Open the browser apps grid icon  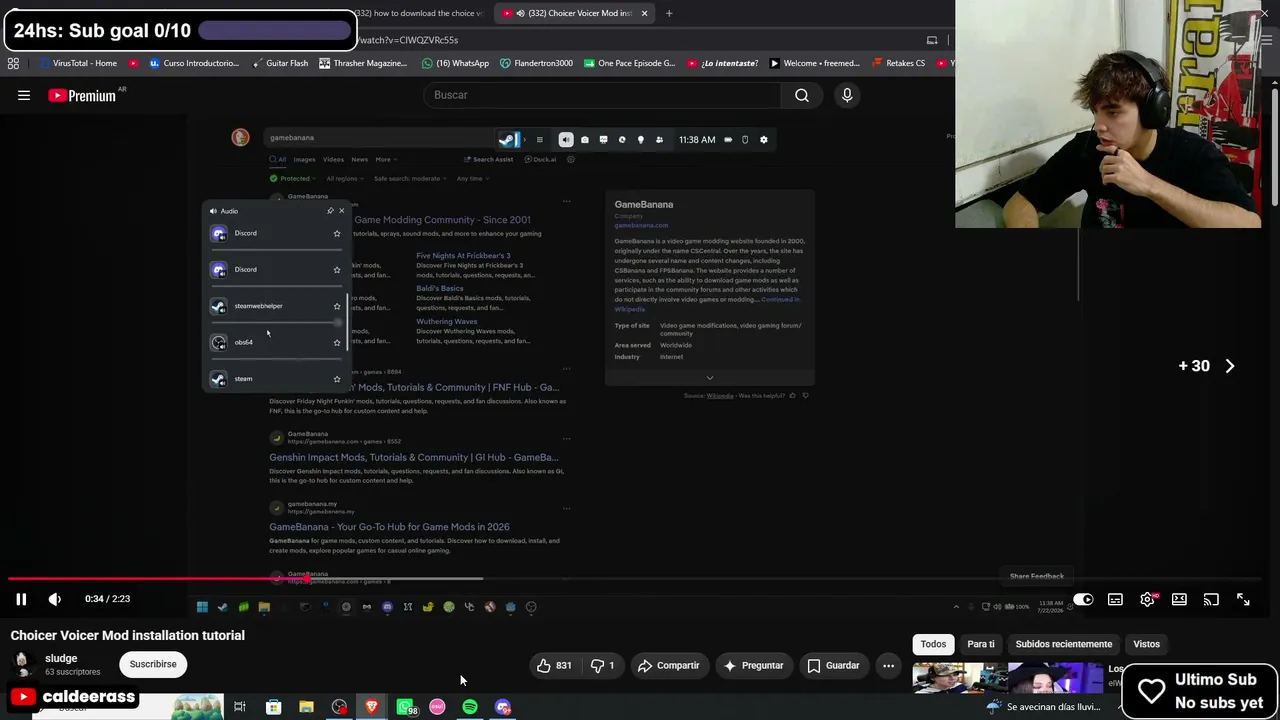coord(13,63)
